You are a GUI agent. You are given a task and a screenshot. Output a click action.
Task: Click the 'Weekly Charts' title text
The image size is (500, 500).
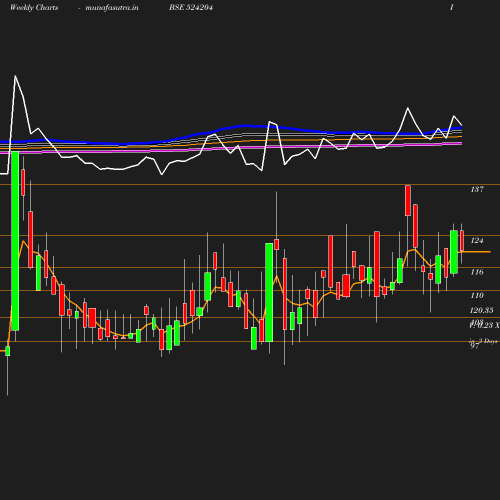[34, 7]
